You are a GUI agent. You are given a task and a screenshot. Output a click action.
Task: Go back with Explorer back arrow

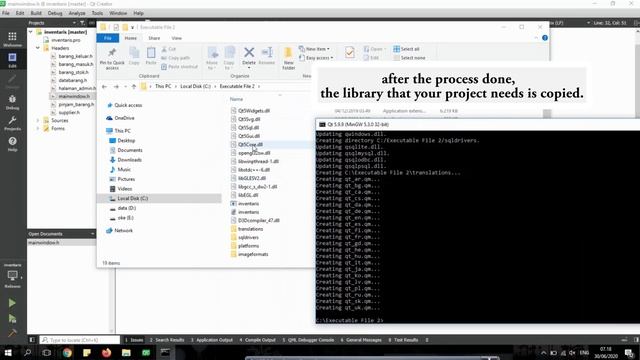[104, 87]
